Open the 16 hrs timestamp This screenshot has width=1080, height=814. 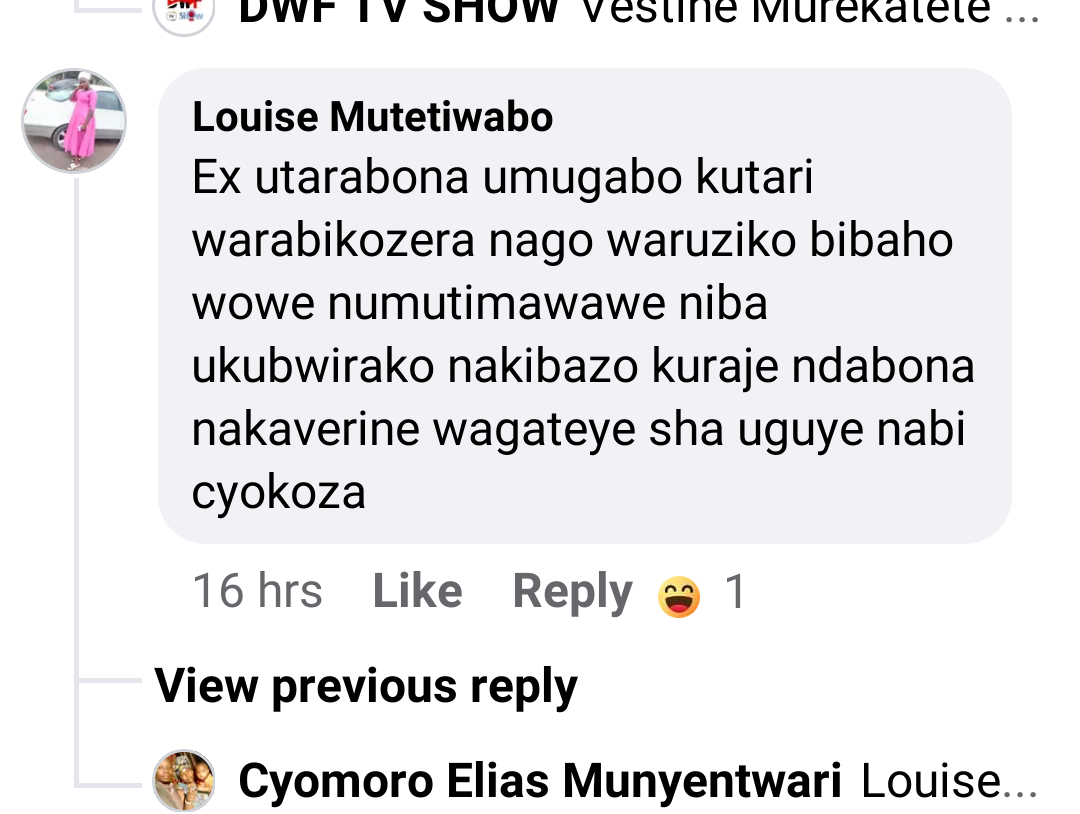[258, 591]
